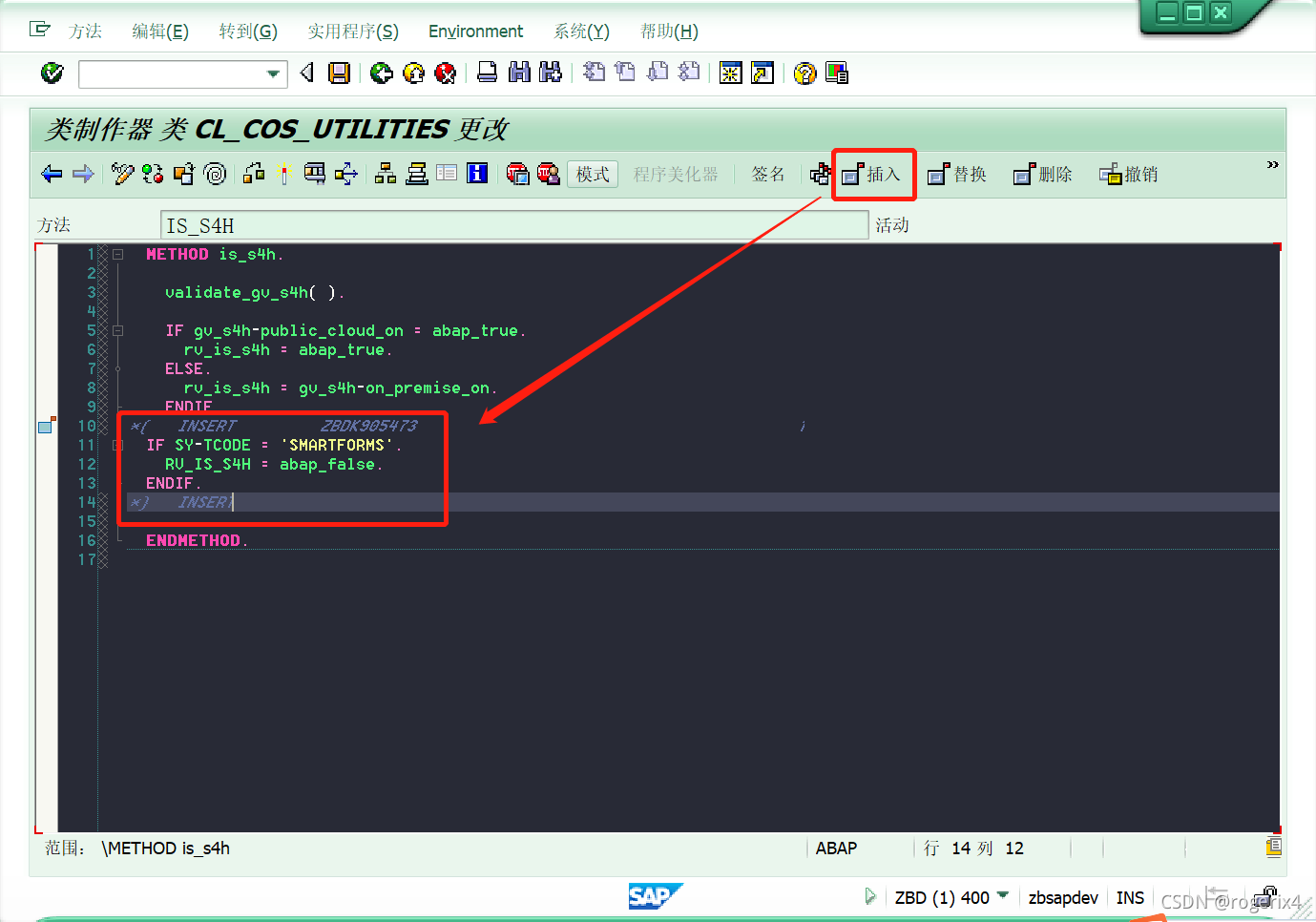Open the 帮助(H) menu
Screen dimensions: 1316x922
click(669, 31)
